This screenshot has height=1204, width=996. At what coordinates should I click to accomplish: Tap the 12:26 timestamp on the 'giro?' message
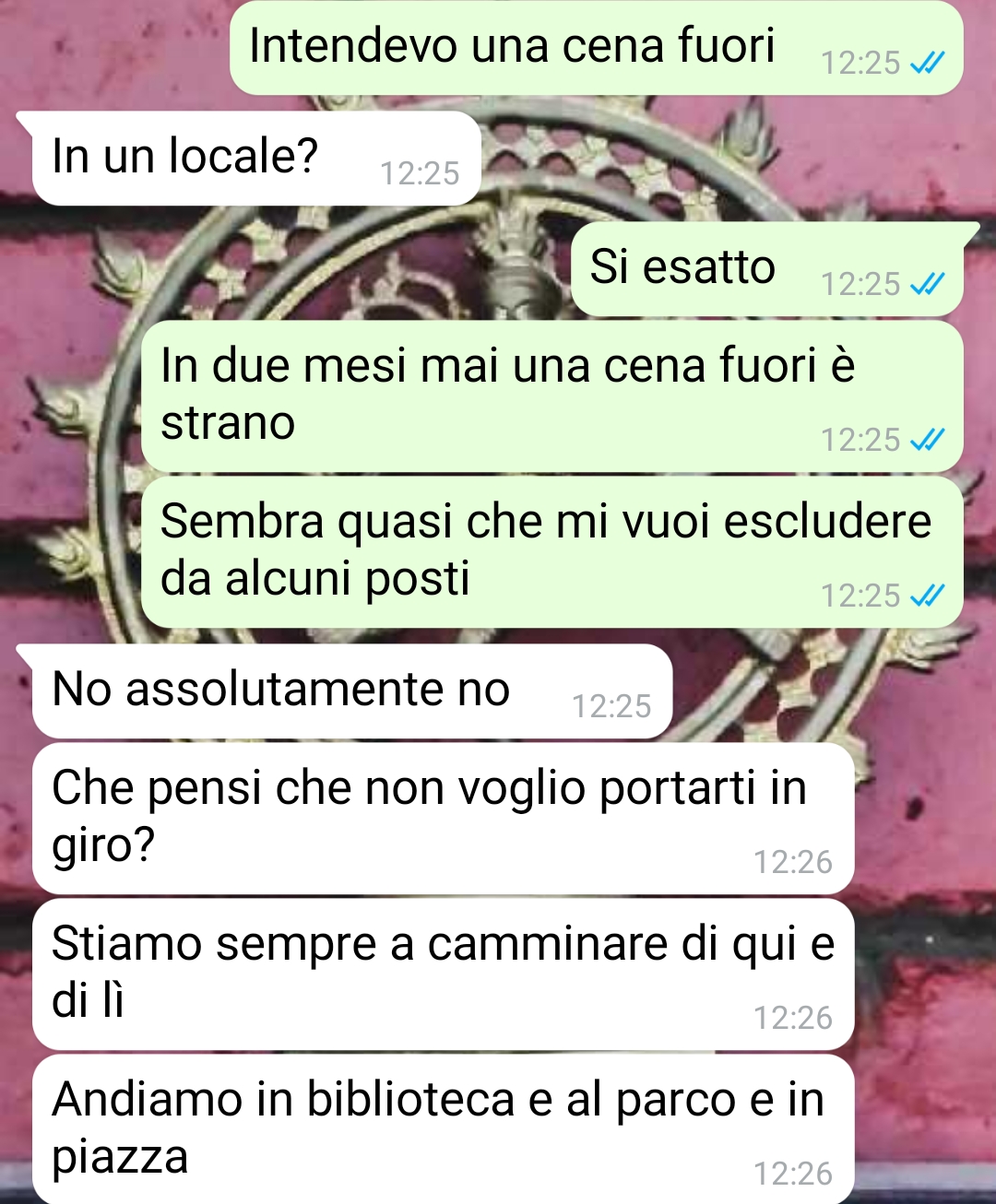point(793,862)
